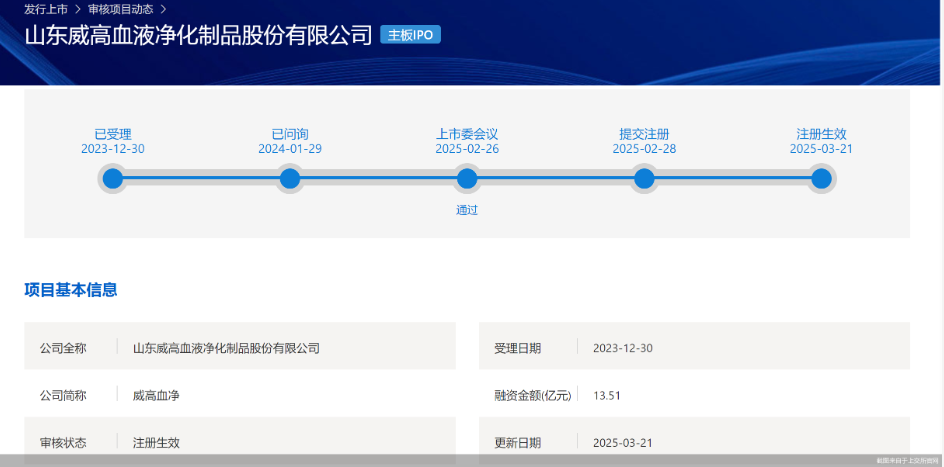The height and width of the screenshot is (467, 944).
Task: Click the 受理日期 field label
Action: [x=517, y=348]
